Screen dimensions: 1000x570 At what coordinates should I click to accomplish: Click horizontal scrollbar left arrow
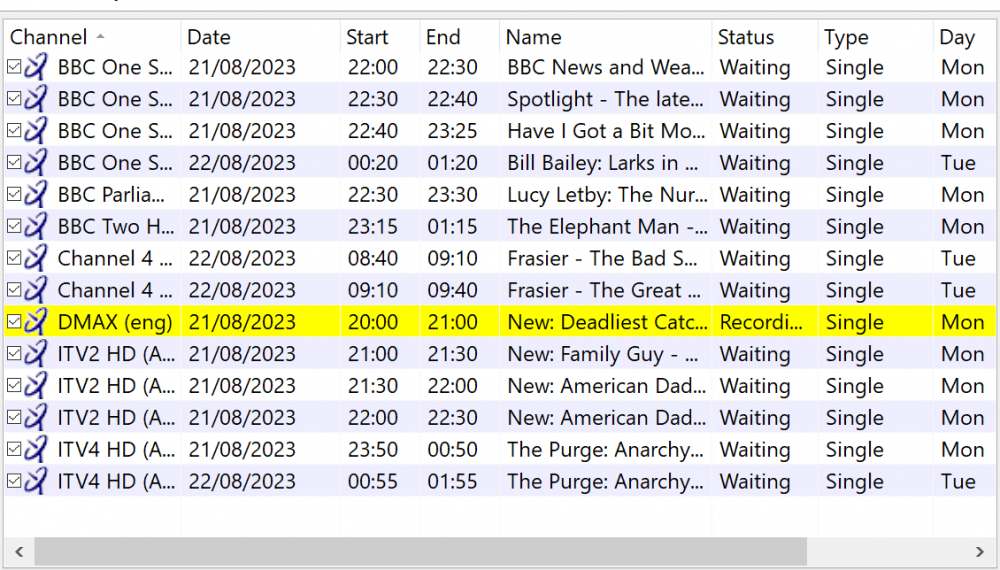click(x=19, y=552)
